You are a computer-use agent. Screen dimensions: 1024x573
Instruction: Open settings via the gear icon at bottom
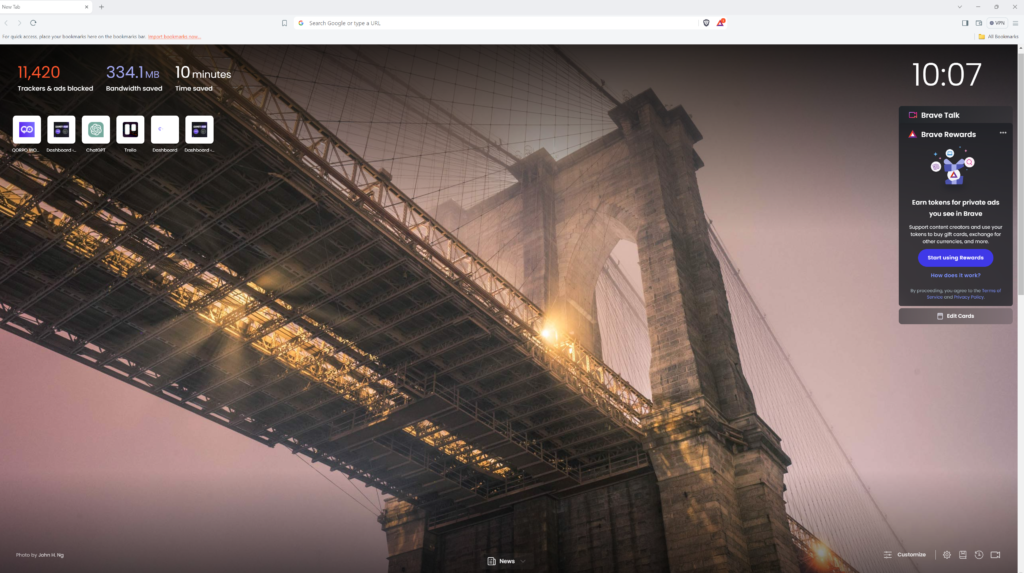(x=946, y=555)
